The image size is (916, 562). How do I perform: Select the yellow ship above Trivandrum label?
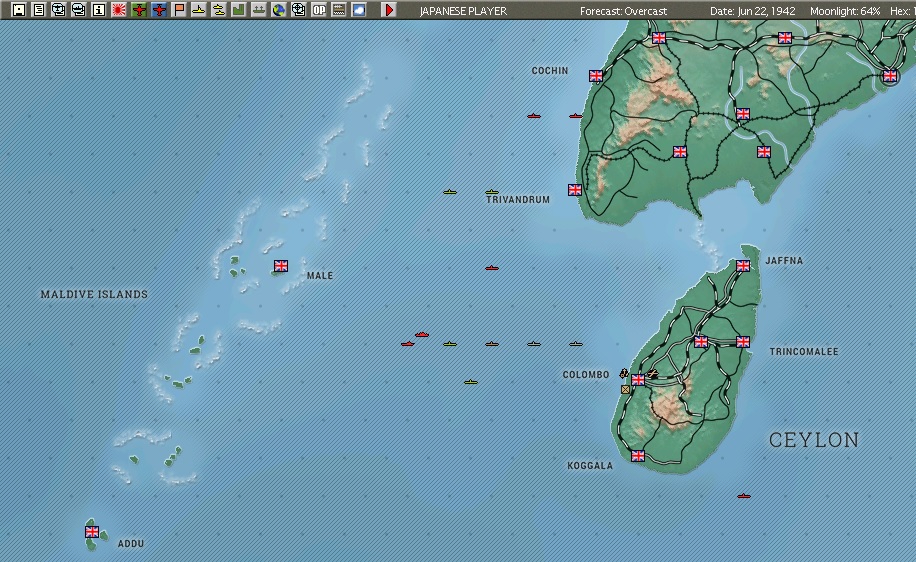click(x=492, y=192)
